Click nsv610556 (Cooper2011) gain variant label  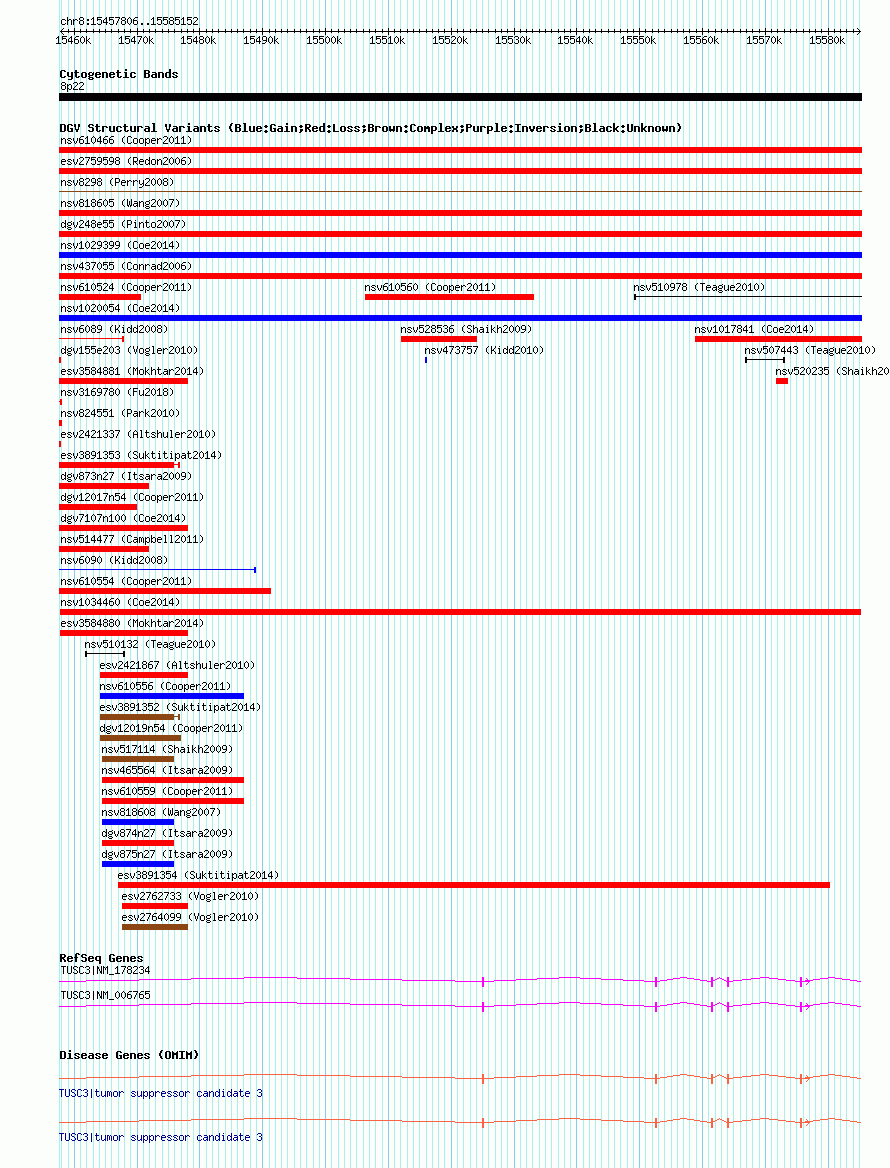(165, 685)
